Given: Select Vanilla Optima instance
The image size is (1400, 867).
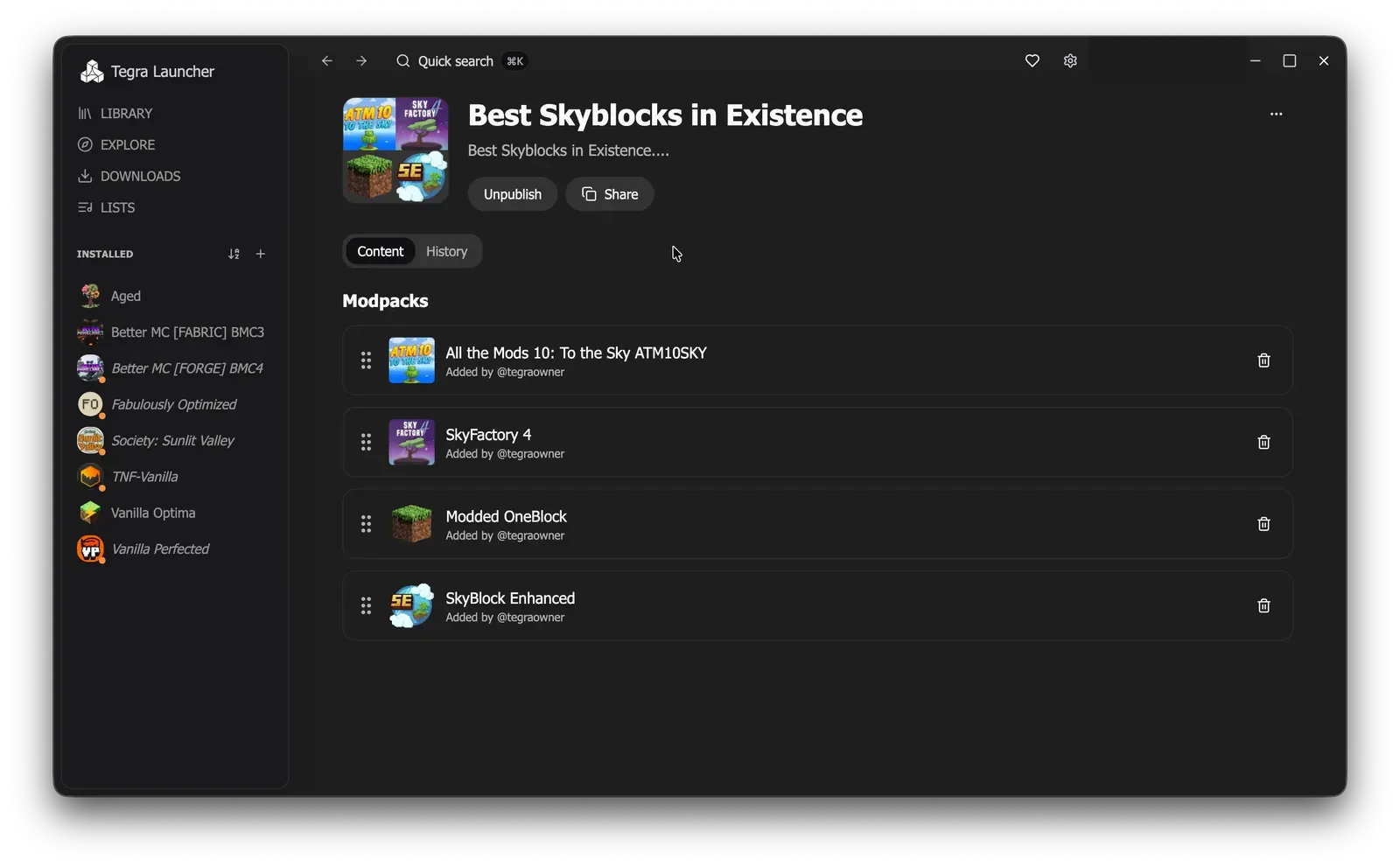Looking at the screenshot, I should [136, 513].
